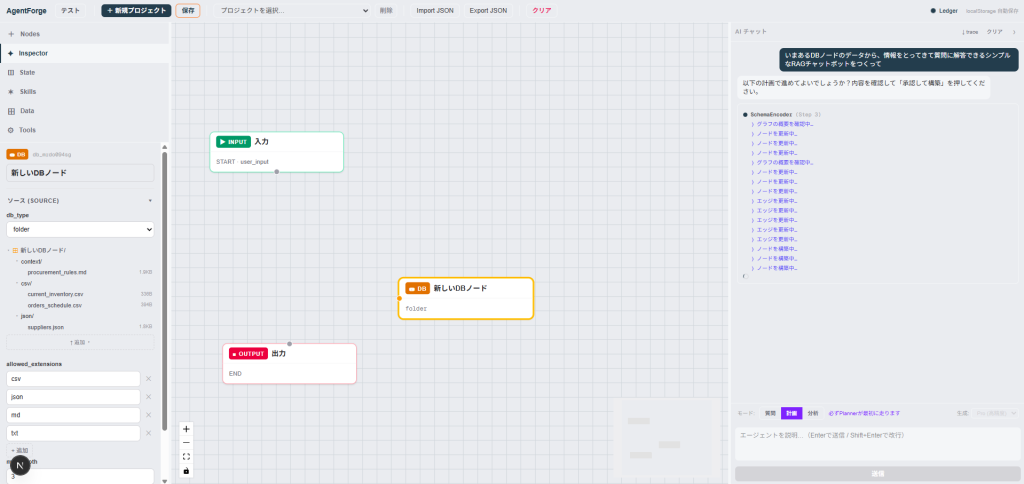Click the green INPUT badge icon
This screenshot has height=484, width=1024.
233,142
